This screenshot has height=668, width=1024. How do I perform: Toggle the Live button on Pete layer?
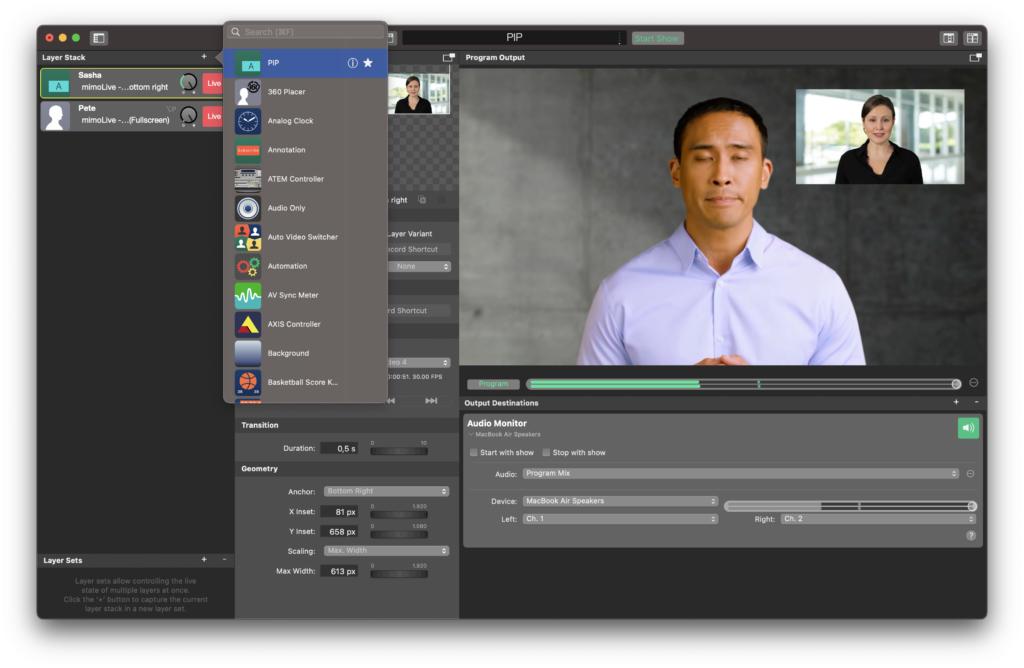click(213, 117)
